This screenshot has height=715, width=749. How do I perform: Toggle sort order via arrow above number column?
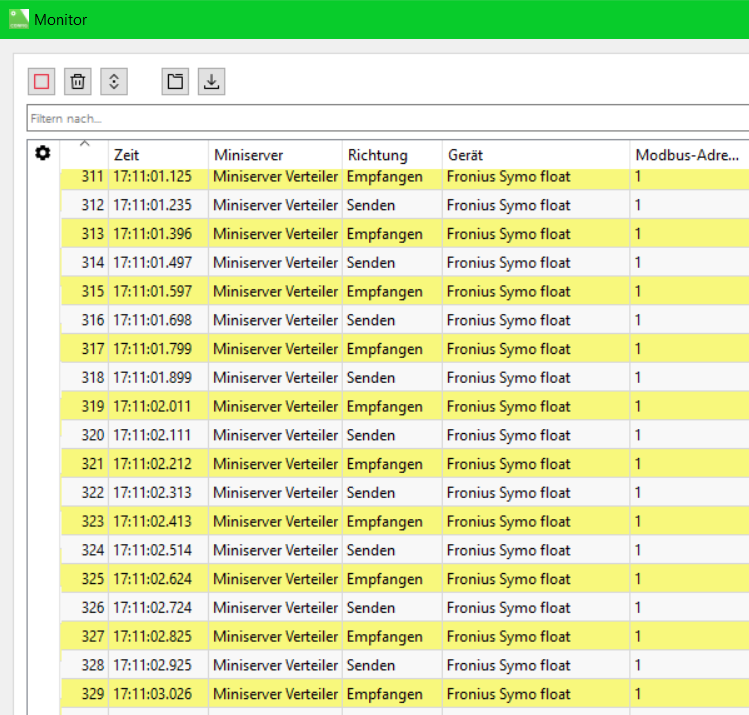pos(85,143)
